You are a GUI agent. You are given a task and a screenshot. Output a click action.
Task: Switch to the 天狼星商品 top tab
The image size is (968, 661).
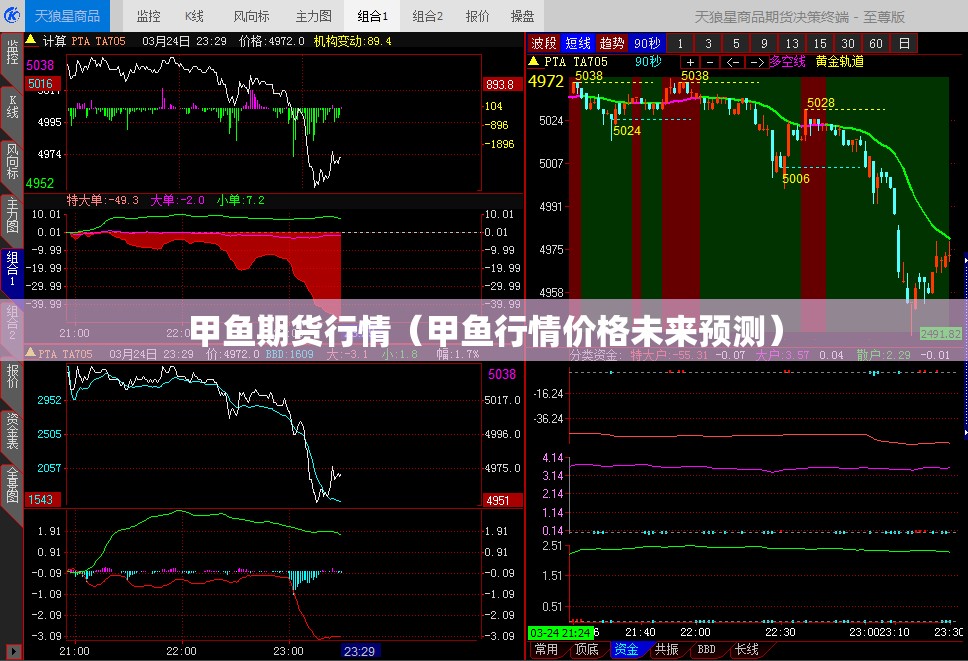pos(67,16)
